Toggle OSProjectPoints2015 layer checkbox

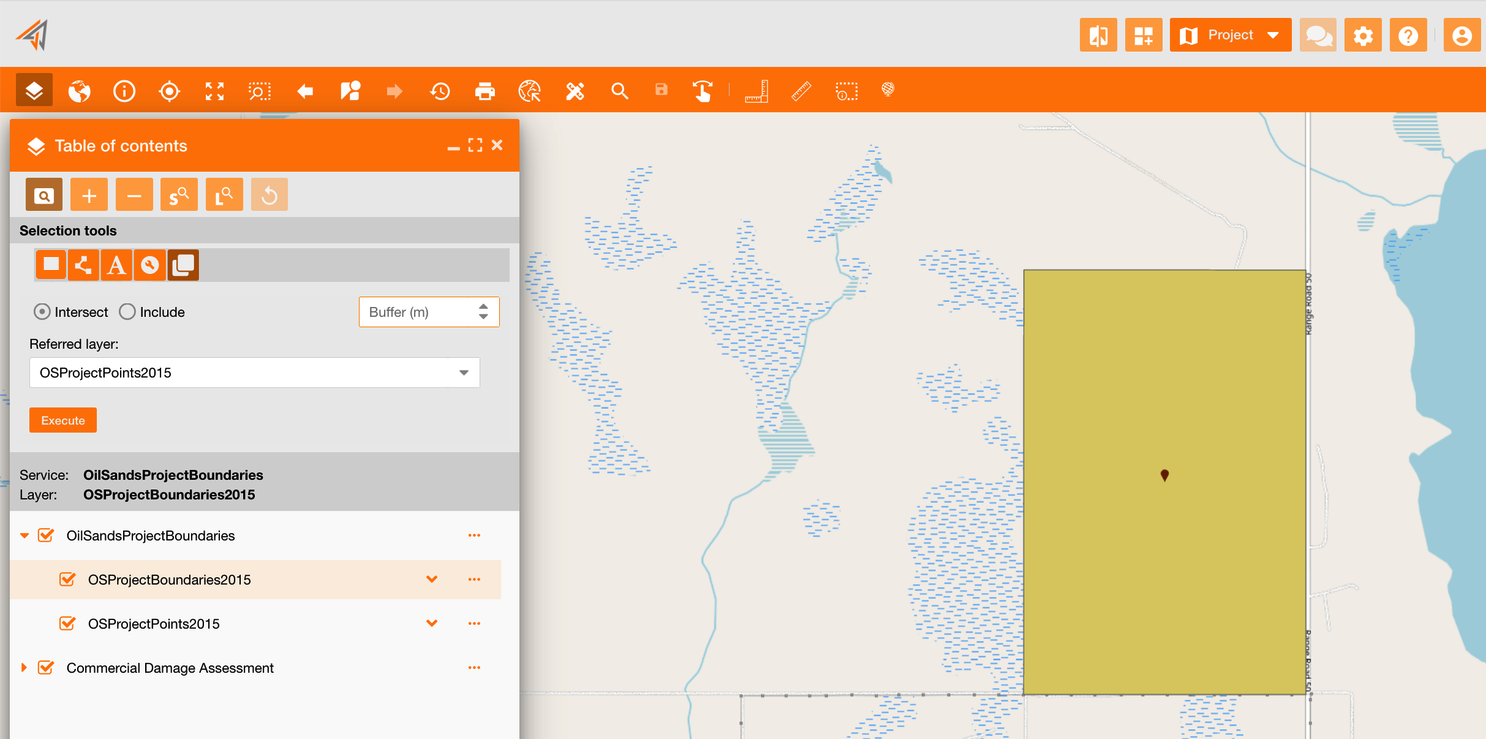click(68, 624)
